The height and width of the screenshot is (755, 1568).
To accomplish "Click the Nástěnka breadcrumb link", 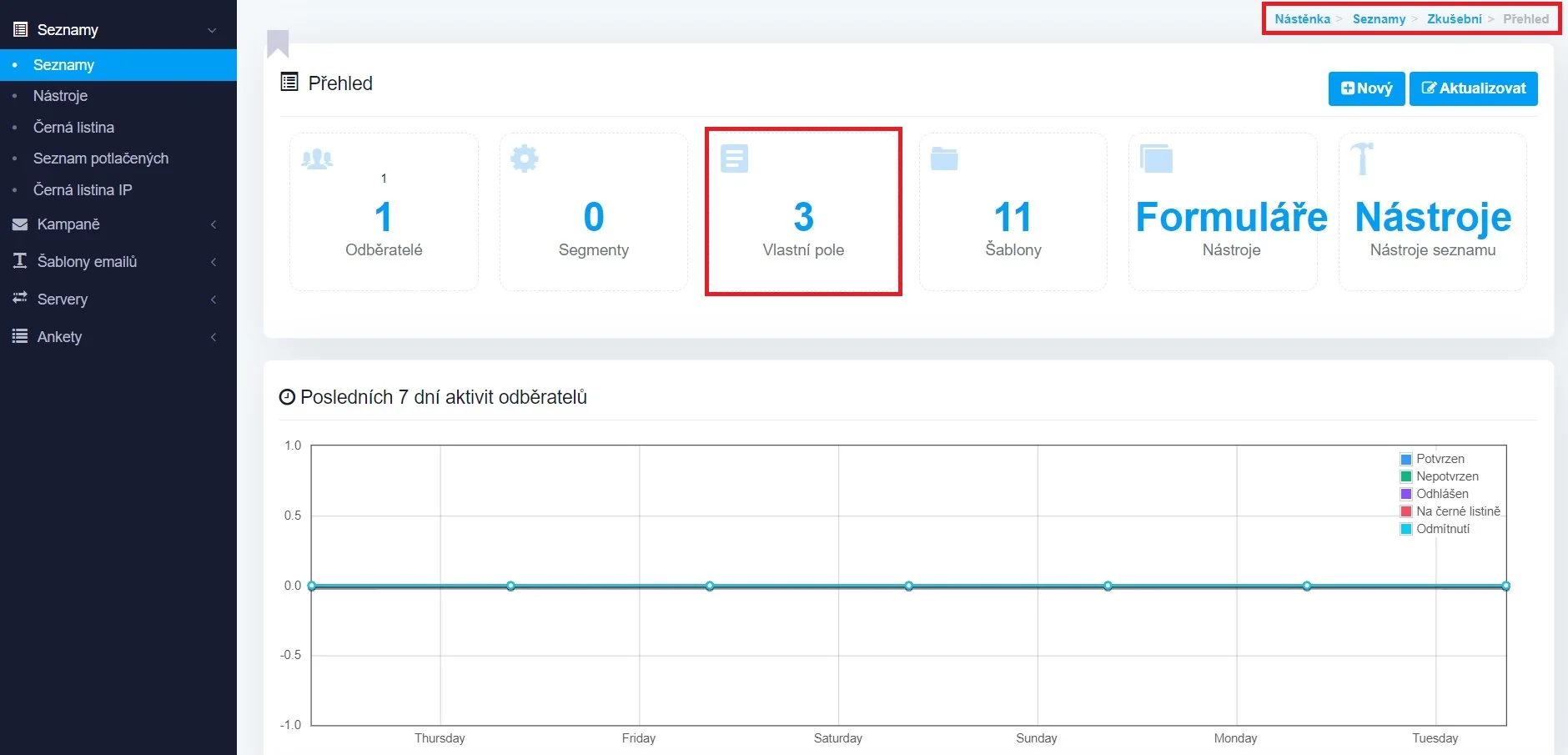I will coord(1302,19).
